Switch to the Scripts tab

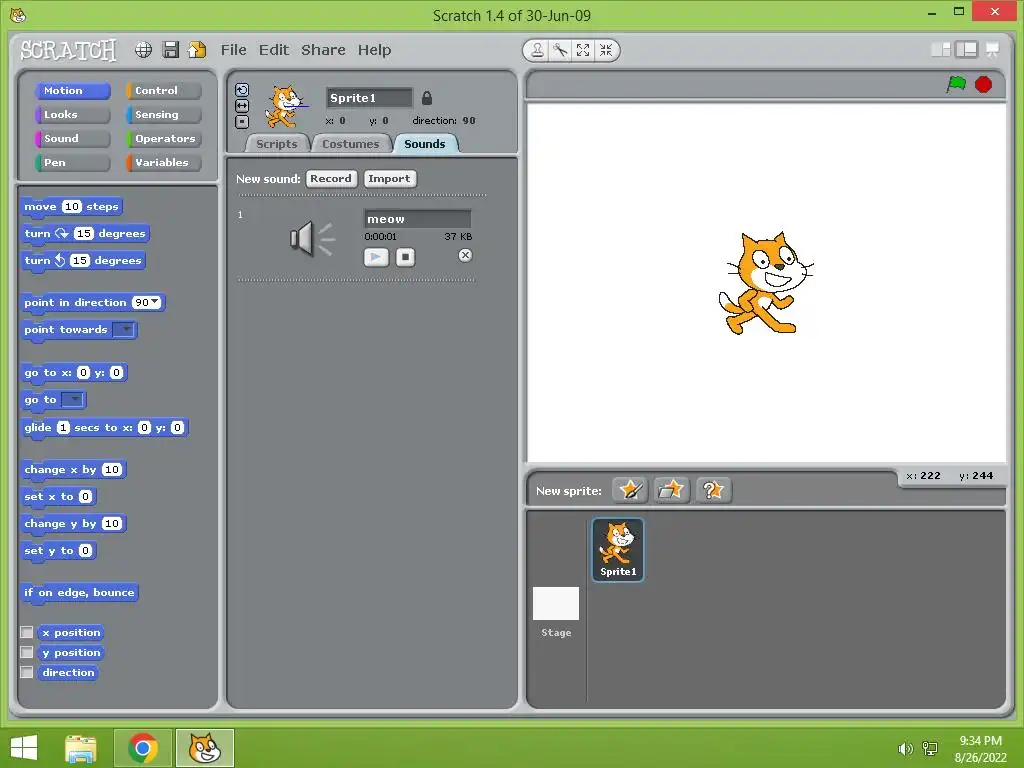point(276,144)
